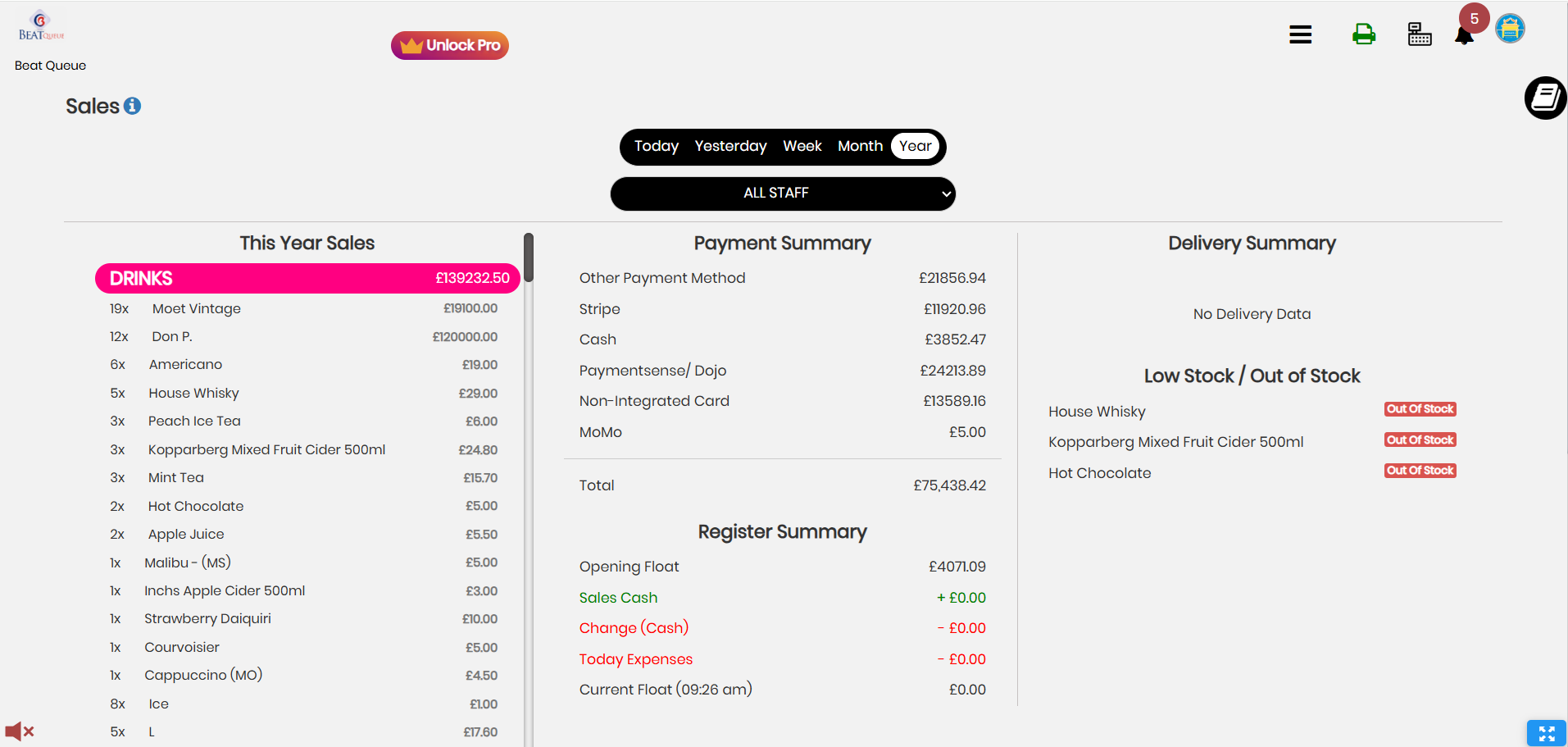Select the Year period filter

tap(915, 146)
